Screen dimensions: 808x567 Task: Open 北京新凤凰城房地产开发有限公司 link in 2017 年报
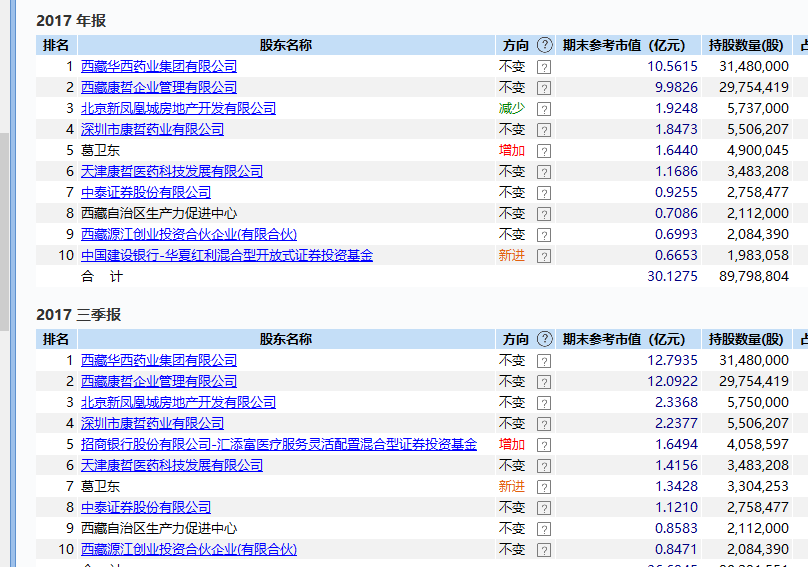pos(178,108)
